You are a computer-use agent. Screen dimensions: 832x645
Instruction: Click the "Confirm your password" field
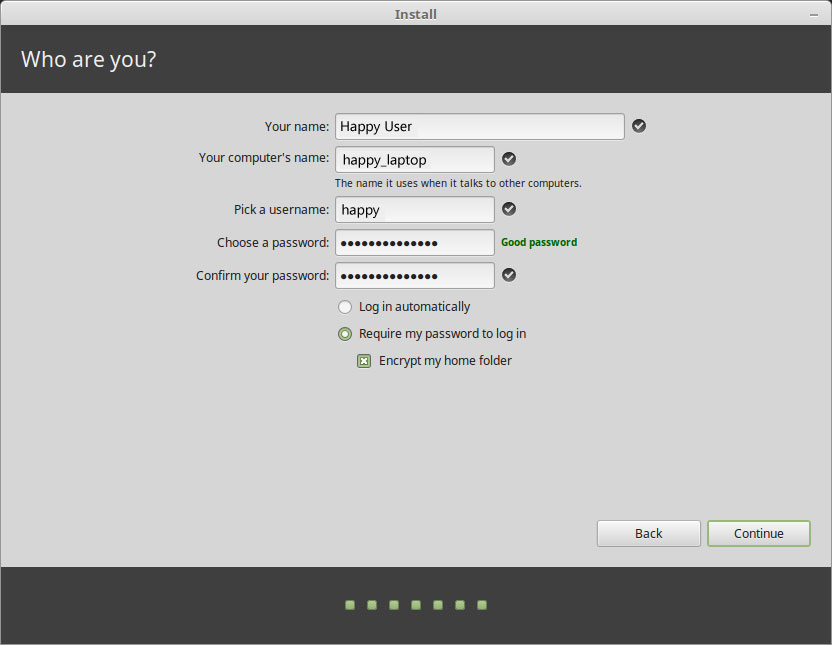click(x=414, y=275)
